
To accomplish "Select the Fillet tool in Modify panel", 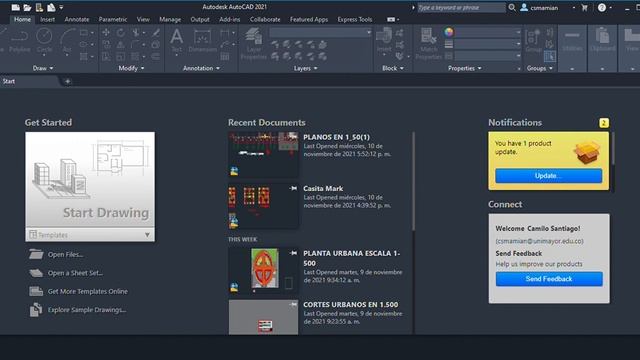I will [136, 44].
